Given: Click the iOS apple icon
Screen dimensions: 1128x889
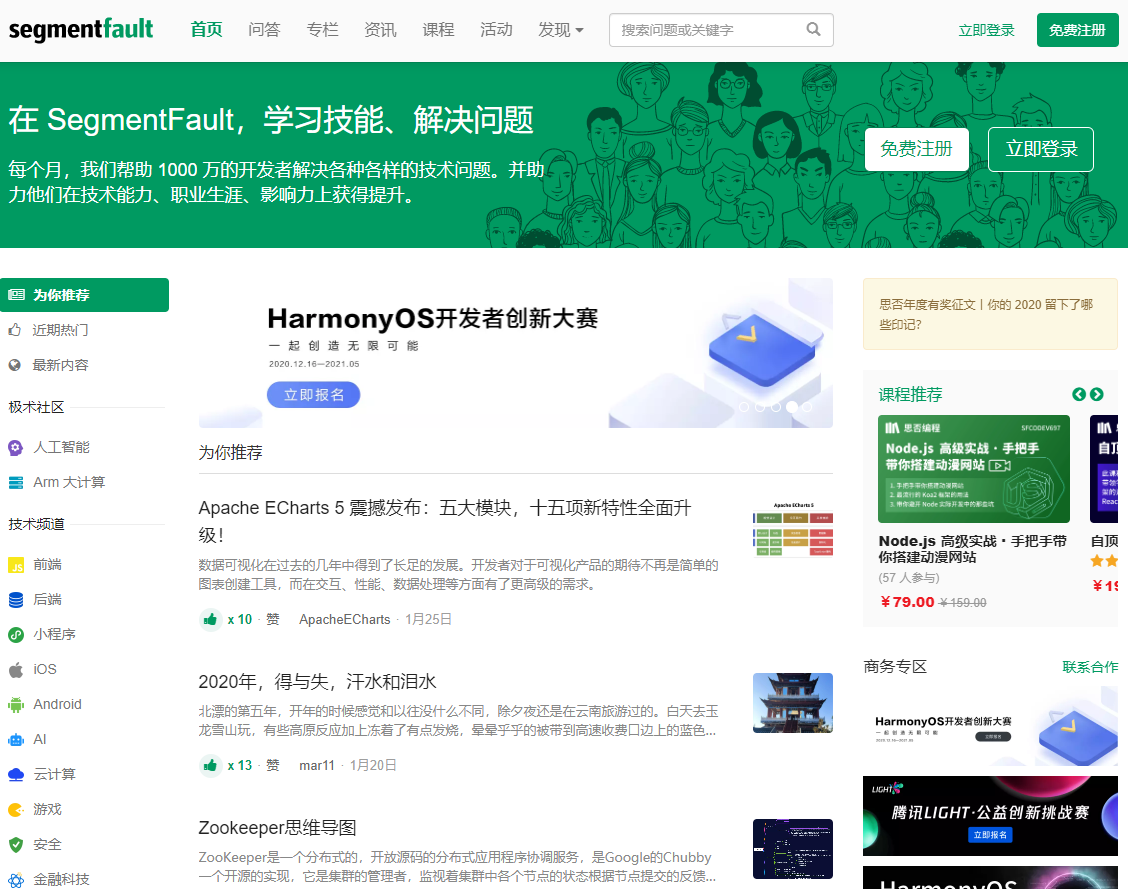Looking at the screenshot, I should [x=16, y=670].
